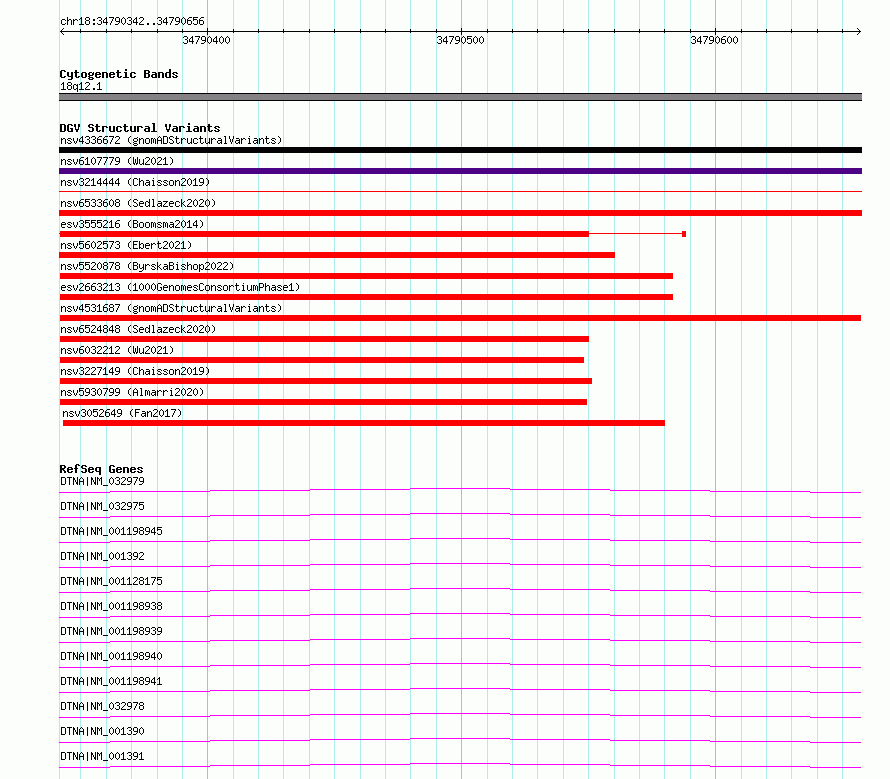Open variant nsv5602573 (Ebert2021) label
The height and width of the screenshot is (779, 890).
[x=126, y=245]
